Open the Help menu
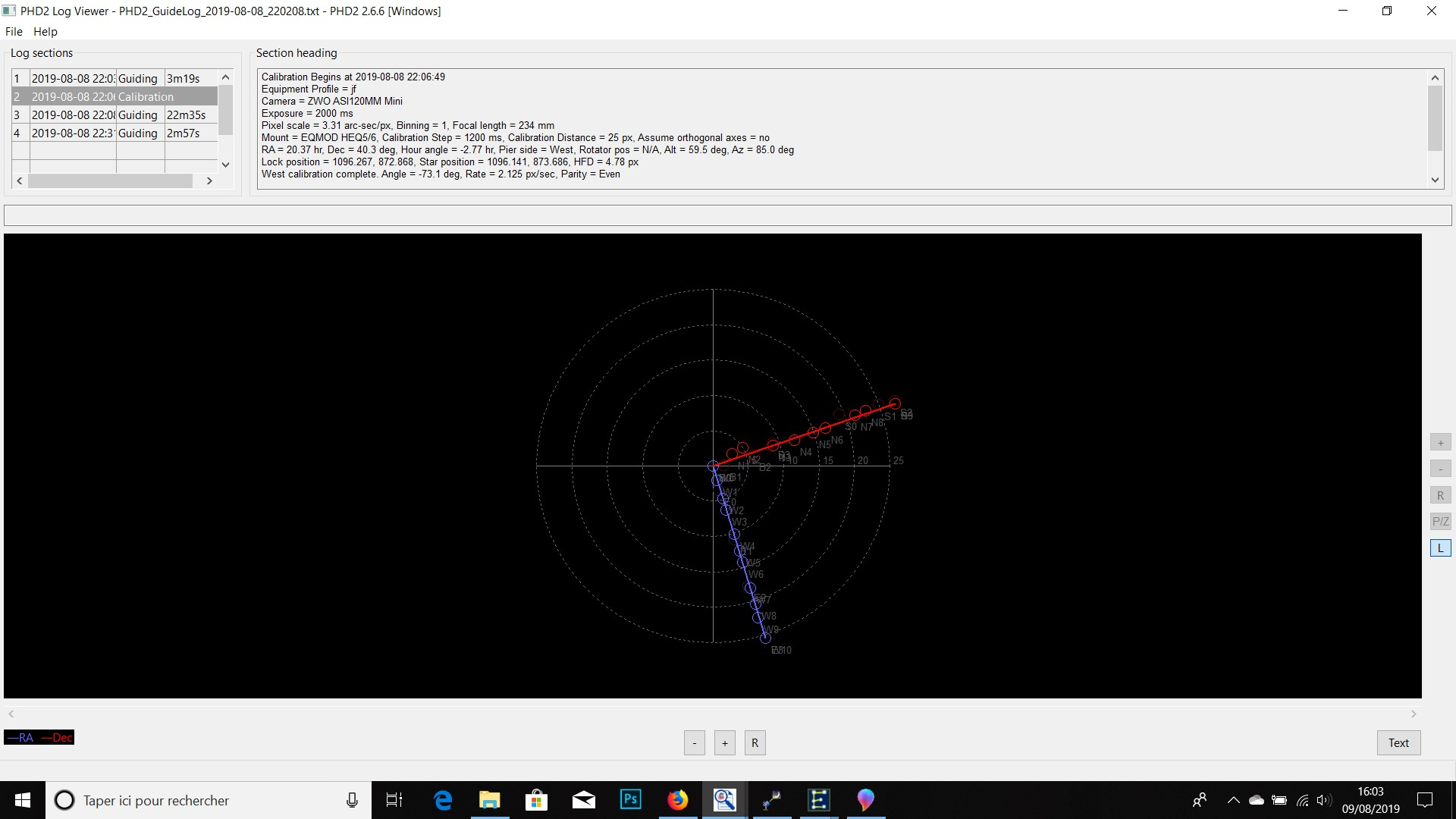 click(x=45, y=32)
